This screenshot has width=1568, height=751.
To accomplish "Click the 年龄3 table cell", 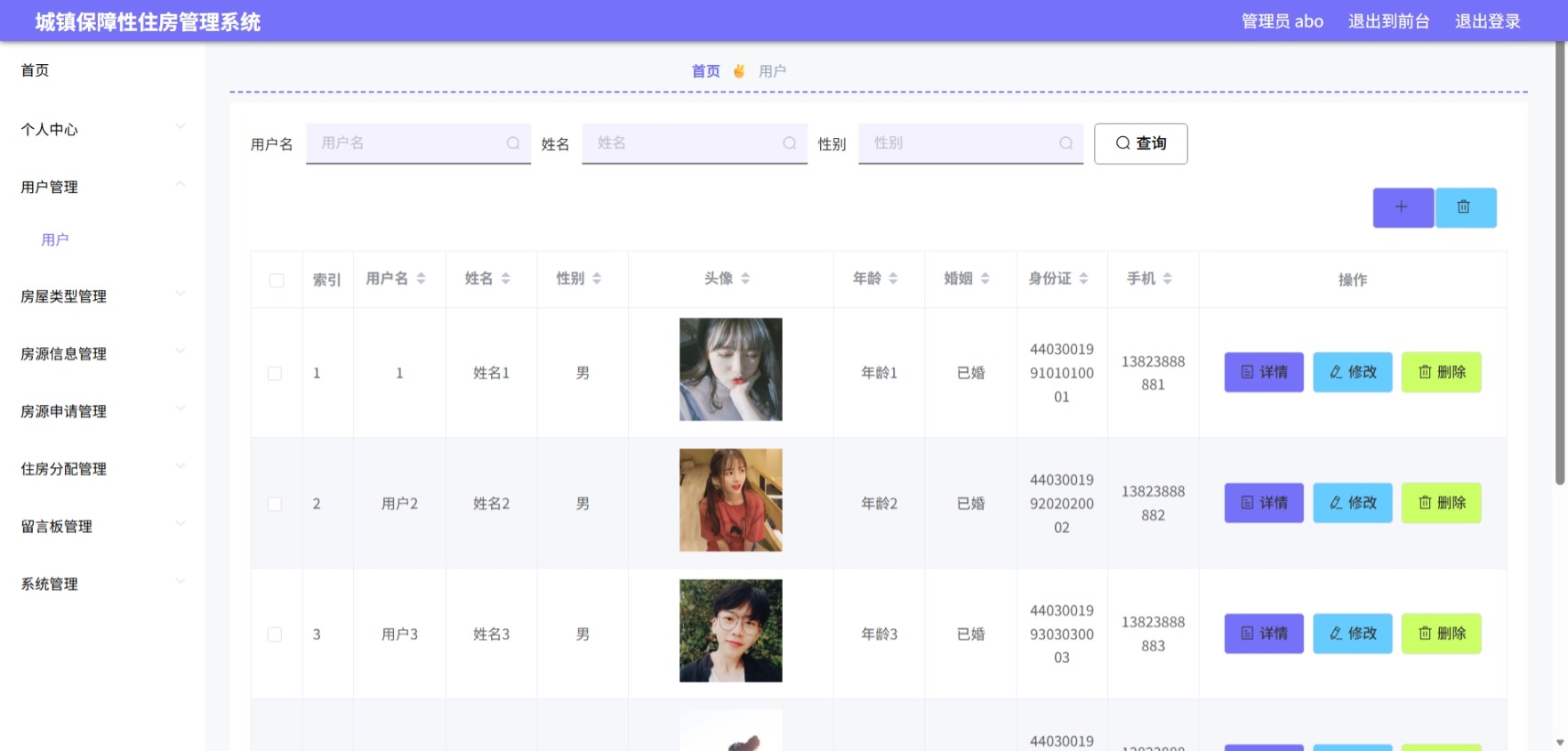I will tap(879, 634).
